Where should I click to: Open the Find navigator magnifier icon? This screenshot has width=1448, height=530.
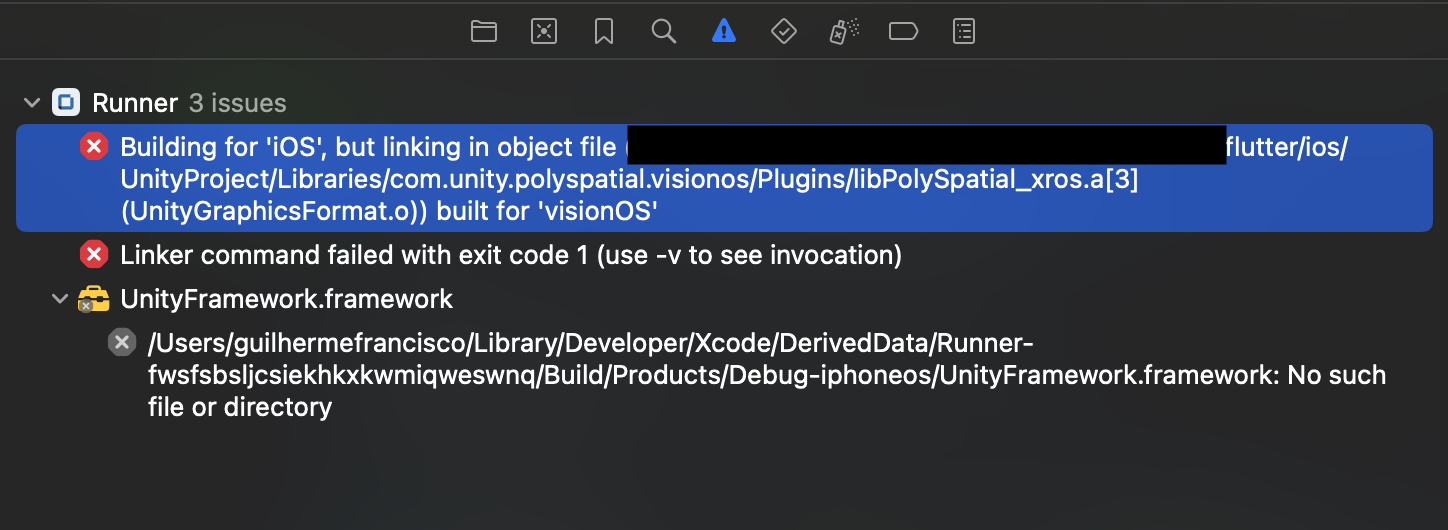[x=664, y=32]
